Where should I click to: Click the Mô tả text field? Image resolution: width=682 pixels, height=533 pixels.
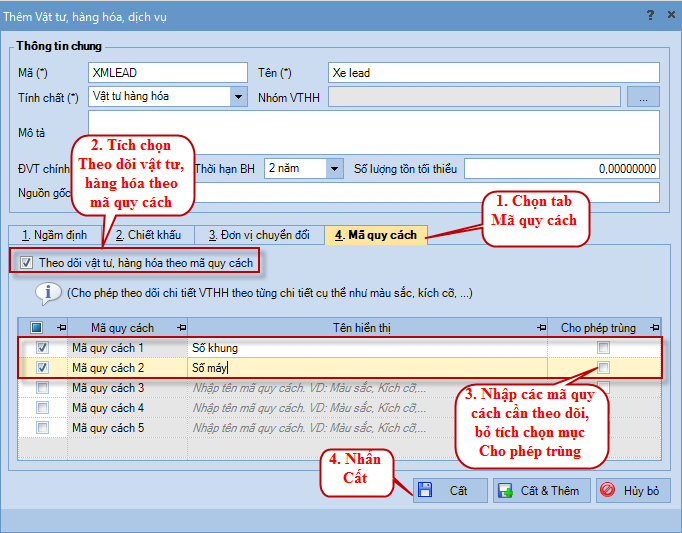click(374, 132)
